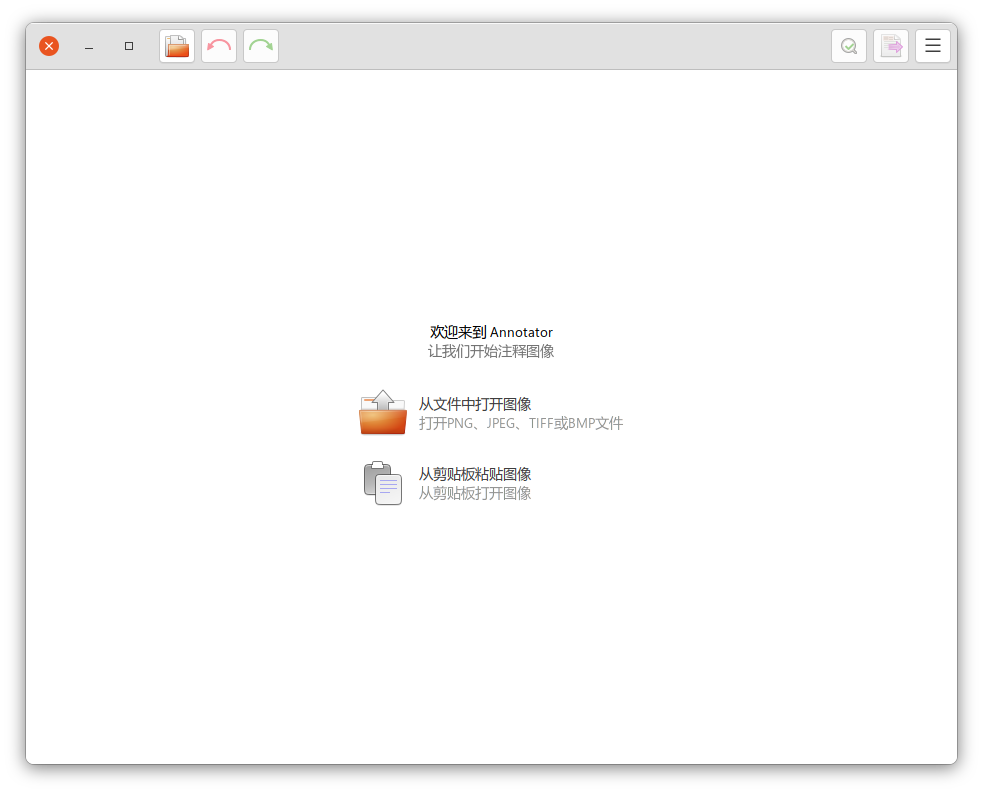Click the text 打开PNG、JPEG、TIFF或BMP文件
This screenshot has width=983, height=793.
pos(521,423)
